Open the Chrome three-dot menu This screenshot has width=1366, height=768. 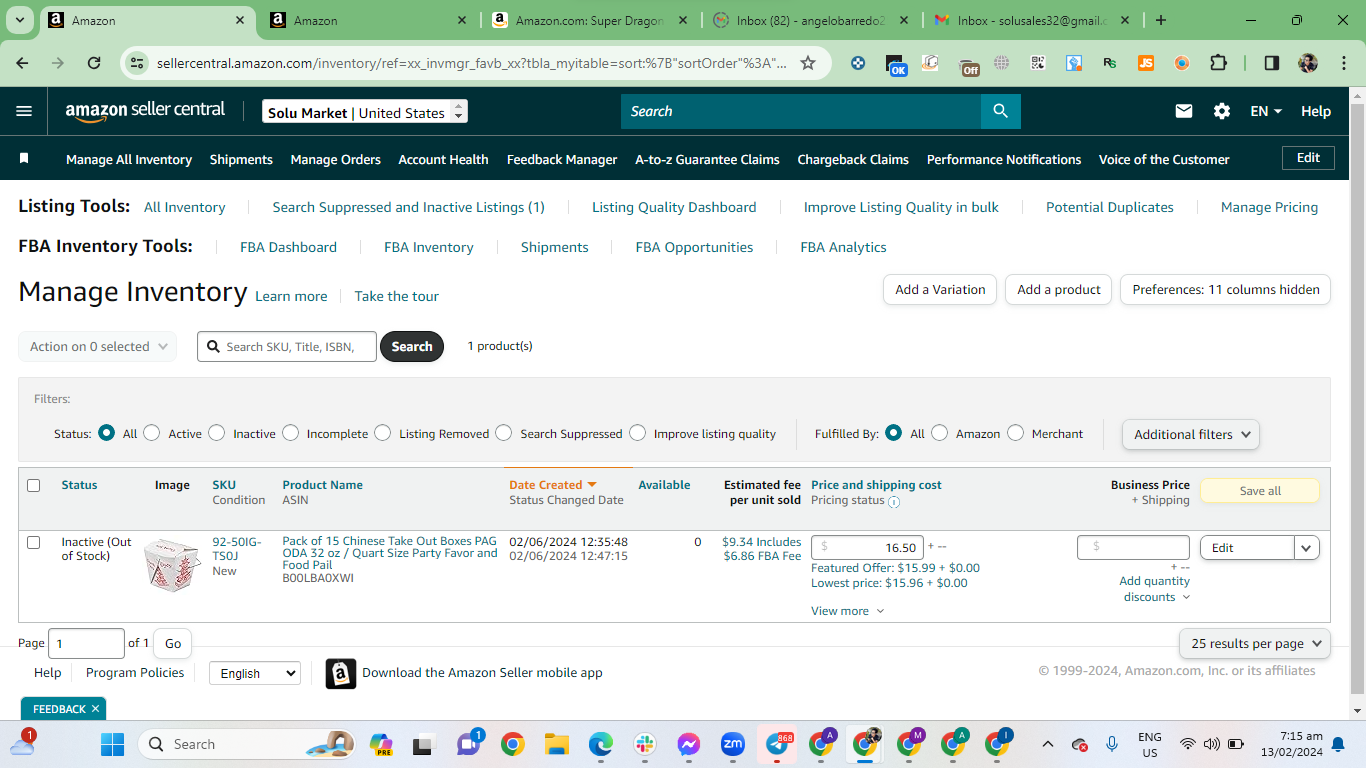coord(1342,63)
